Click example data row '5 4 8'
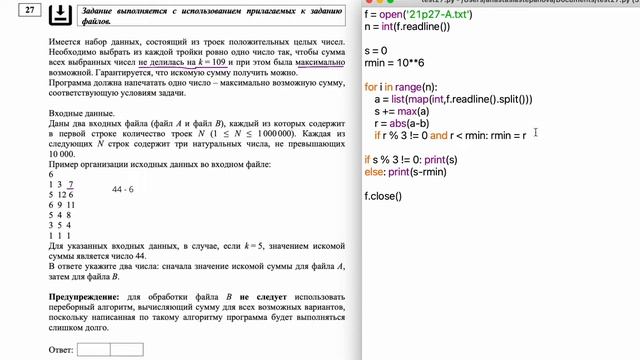 pyautogui.click(x=60, y=215)
